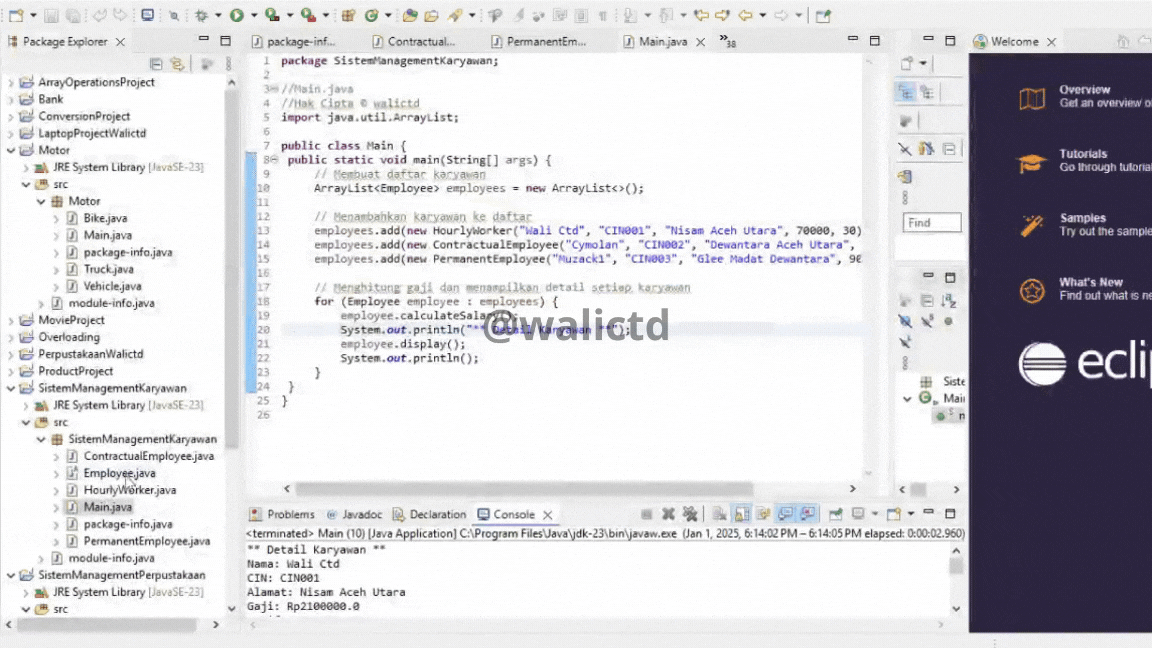Toggle Word Wrap in Console toolbar
The height and width of the screenshot is (648, 1152).
point(763,514)
